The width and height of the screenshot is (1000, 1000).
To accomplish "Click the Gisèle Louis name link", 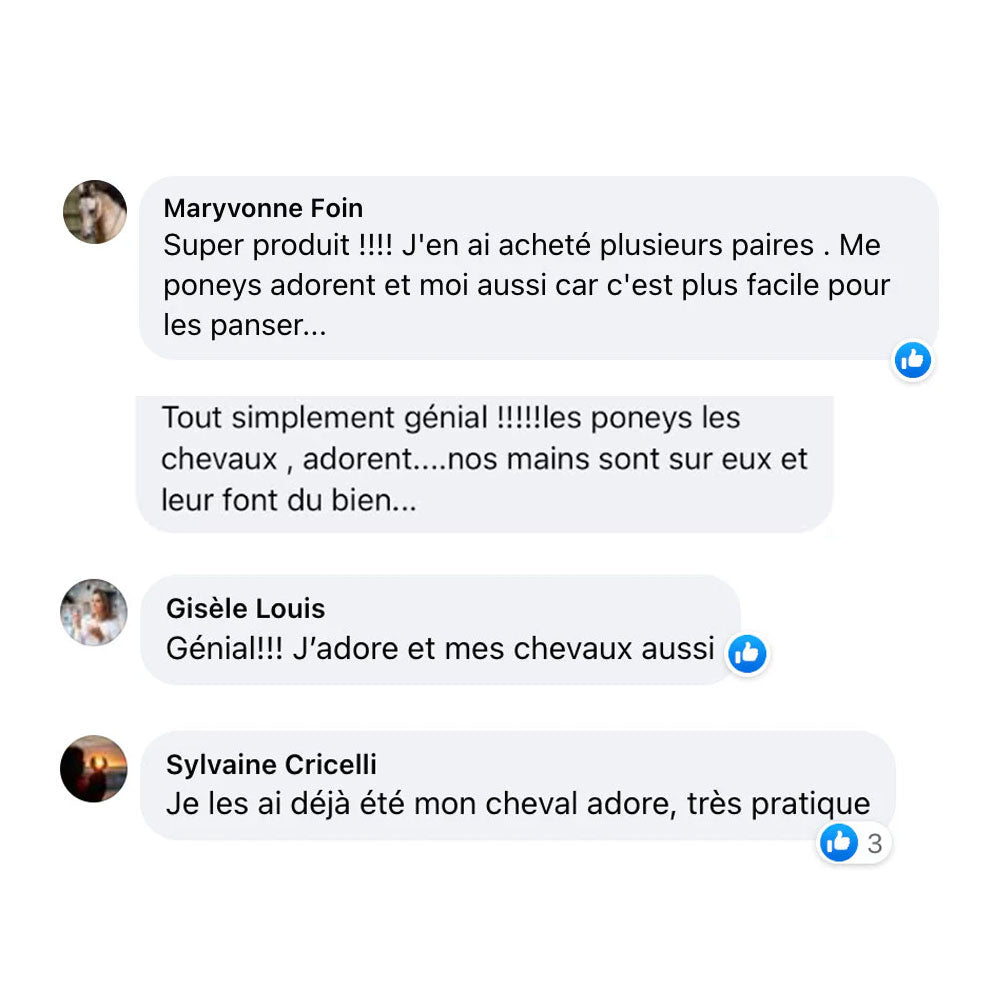I will click(x=245, y=608).
